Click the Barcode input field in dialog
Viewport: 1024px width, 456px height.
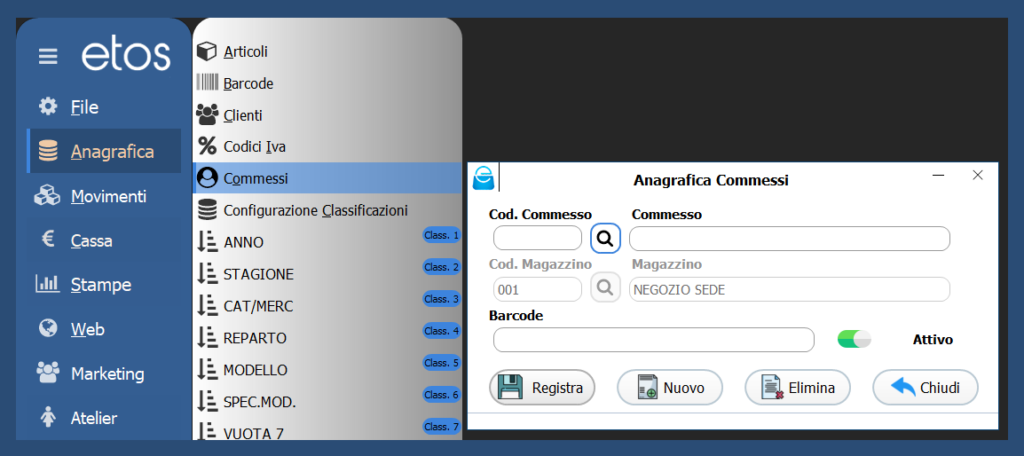tap(654, 340)
